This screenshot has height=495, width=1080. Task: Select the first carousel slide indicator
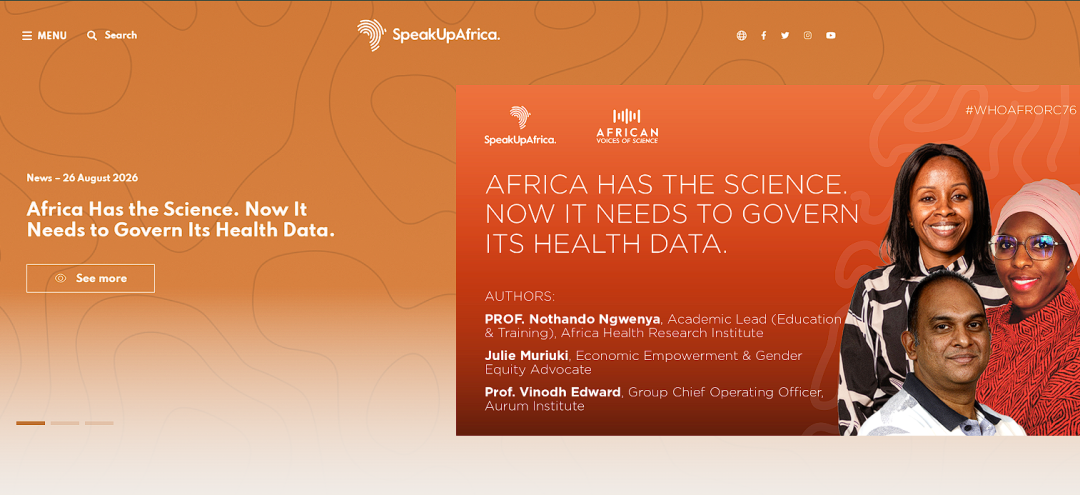point(30,423)
